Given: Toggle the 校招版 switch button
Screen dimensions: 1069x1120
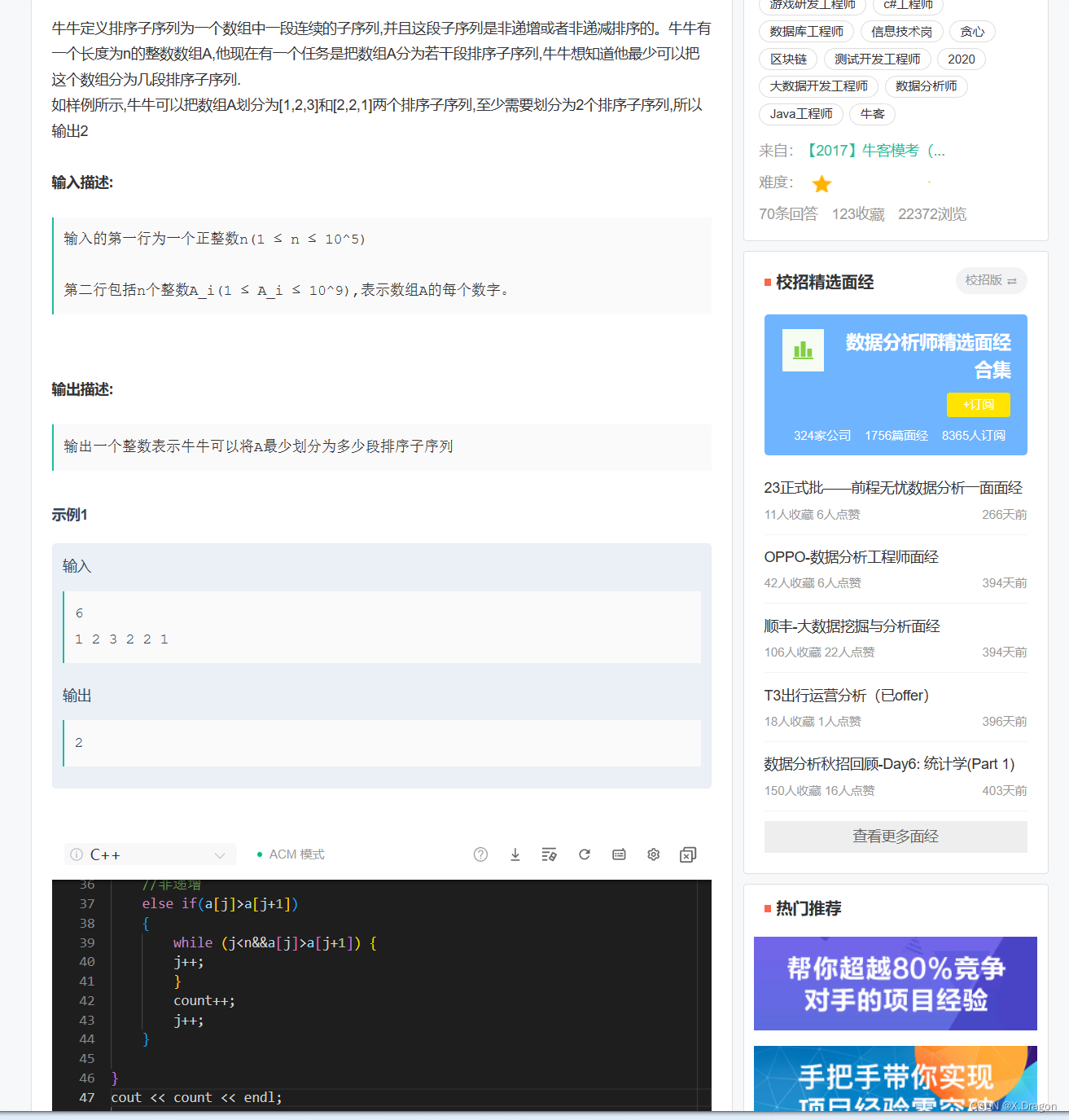Looking at the screenshot, I should (x=991, y=280).
